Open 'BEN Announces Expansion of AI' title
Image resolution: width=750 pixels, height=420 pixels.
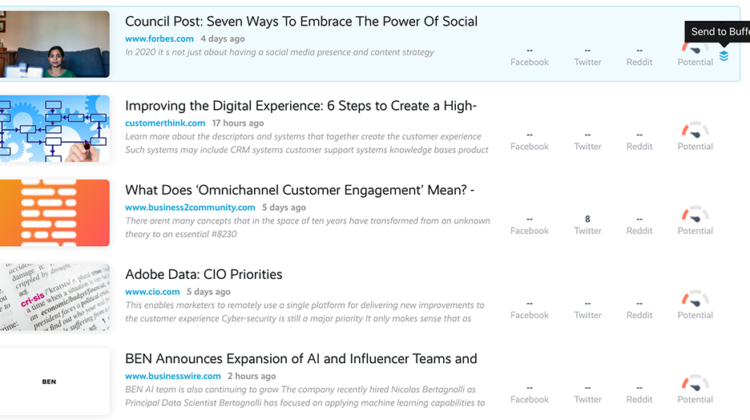coord(301,359)
